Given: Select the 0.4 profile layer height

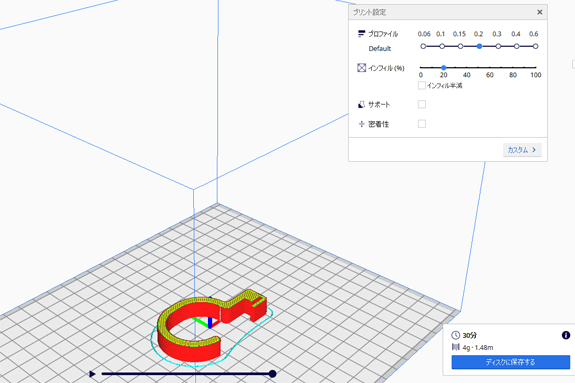Looking at the screenshot, I should 517,46.
